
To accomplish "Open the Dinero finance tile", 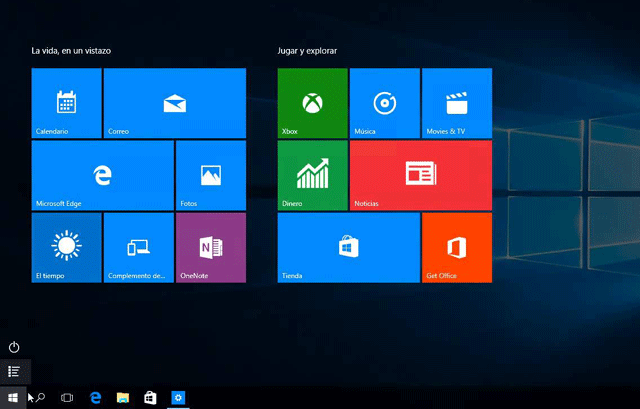I will (312, 175).
